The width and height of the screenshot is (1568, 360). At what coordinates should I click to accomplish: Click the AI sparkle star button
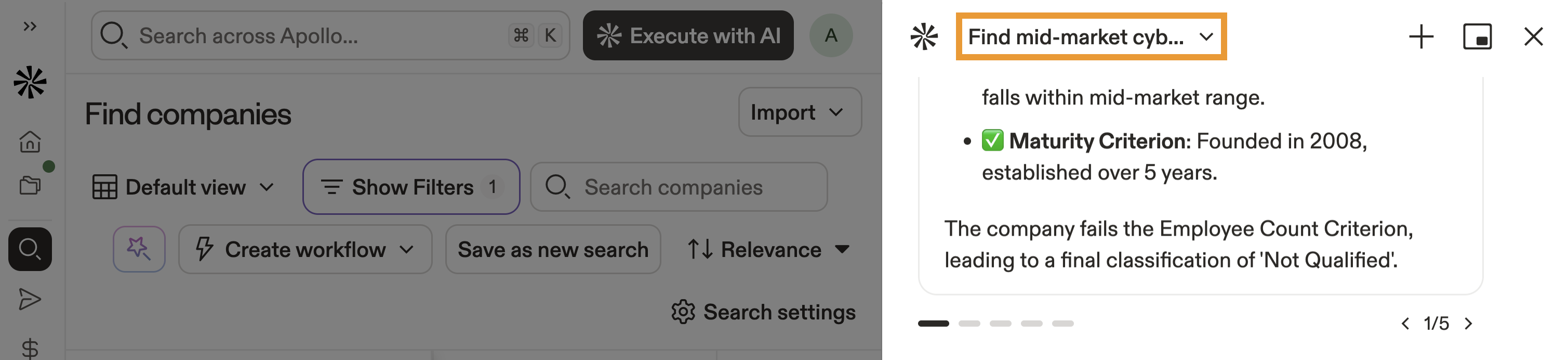click(x=139, y=249)
